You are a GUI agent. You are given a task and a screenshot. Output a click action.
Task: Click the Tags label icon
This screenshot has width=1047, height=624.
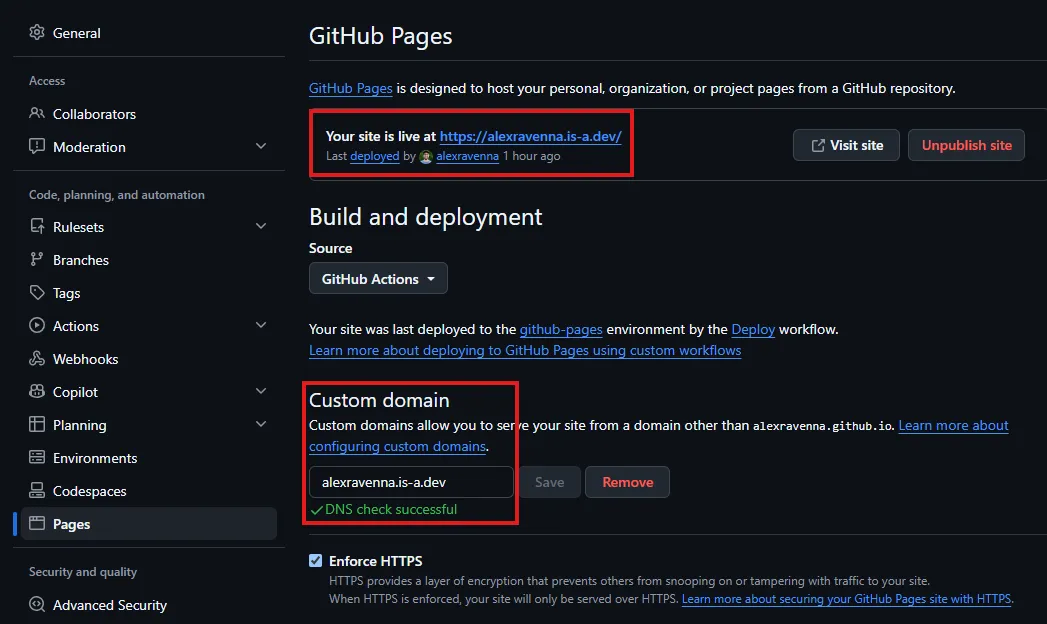[x=37, y=292]
